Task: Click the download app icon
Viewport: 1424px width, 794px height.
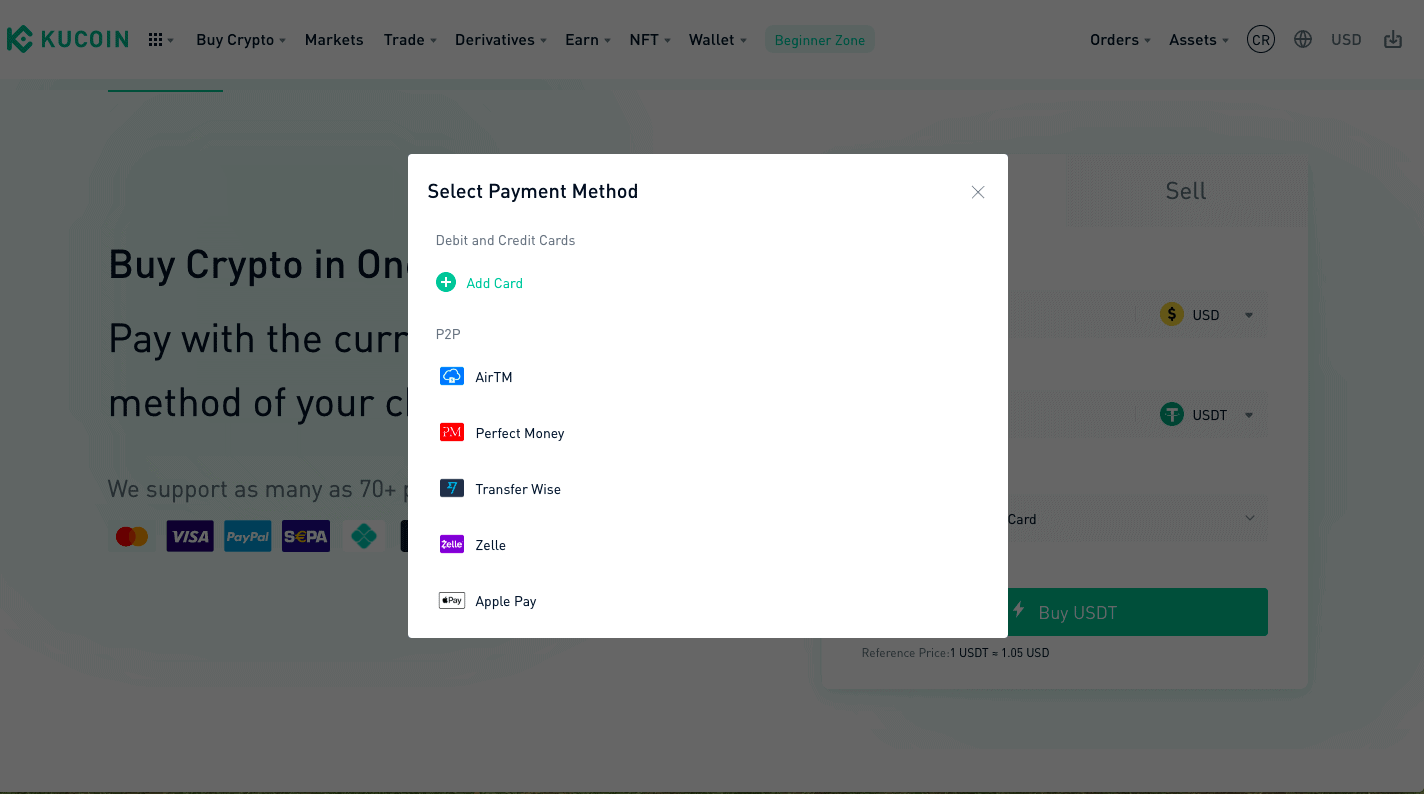Action: click(x=1393, y=40)
